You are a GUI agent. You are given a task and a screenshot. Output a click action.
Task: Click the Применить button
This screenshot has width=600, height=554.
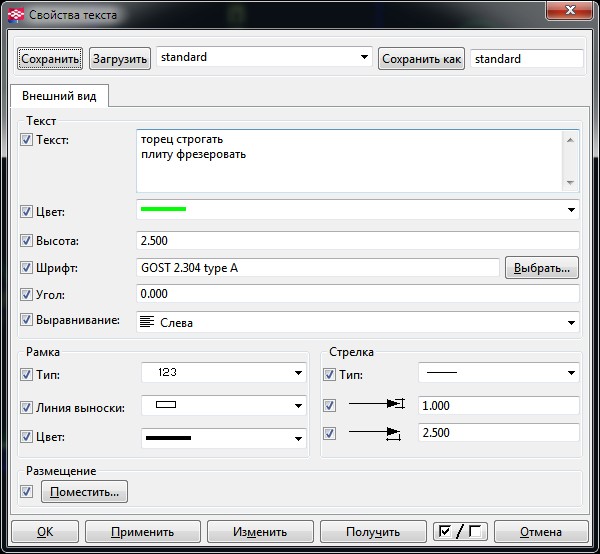[143, 531]
